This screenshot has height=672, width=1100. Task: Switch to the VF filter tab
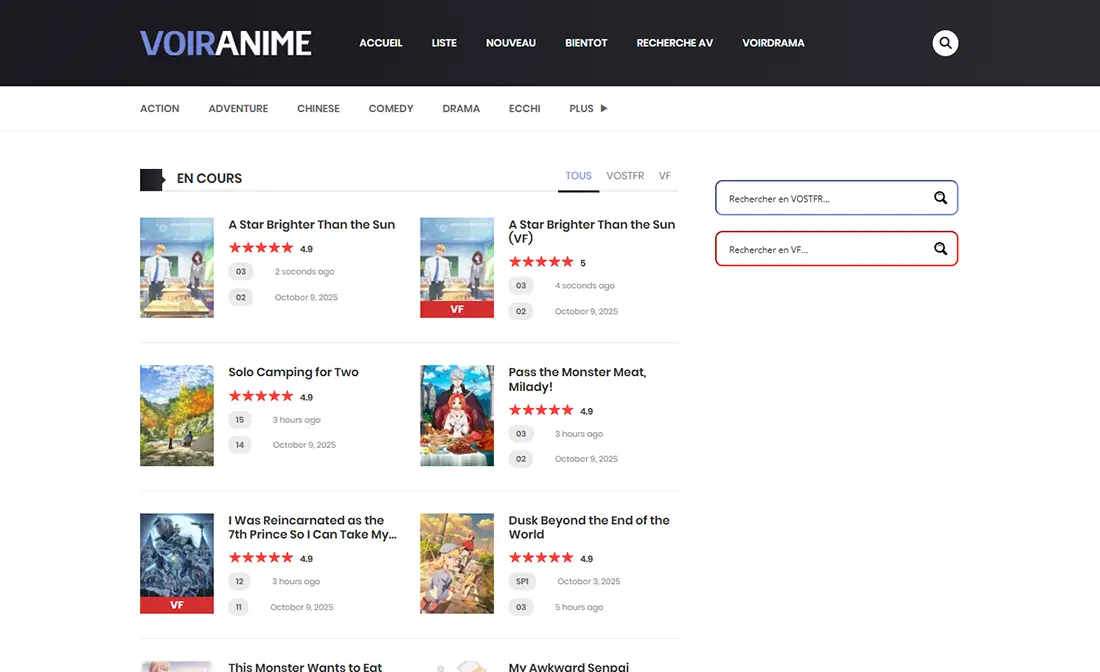tap(665, 175)
